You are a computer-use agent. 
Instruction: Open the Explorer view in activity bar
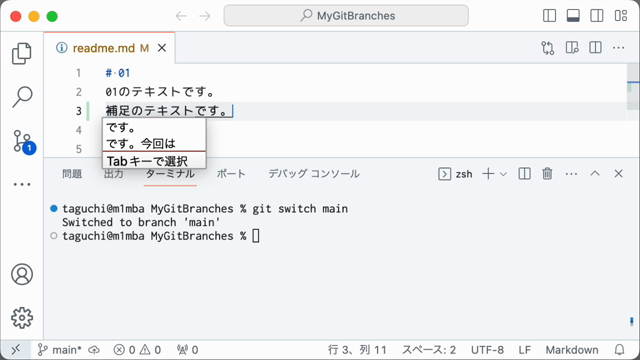tap(22, 53)
